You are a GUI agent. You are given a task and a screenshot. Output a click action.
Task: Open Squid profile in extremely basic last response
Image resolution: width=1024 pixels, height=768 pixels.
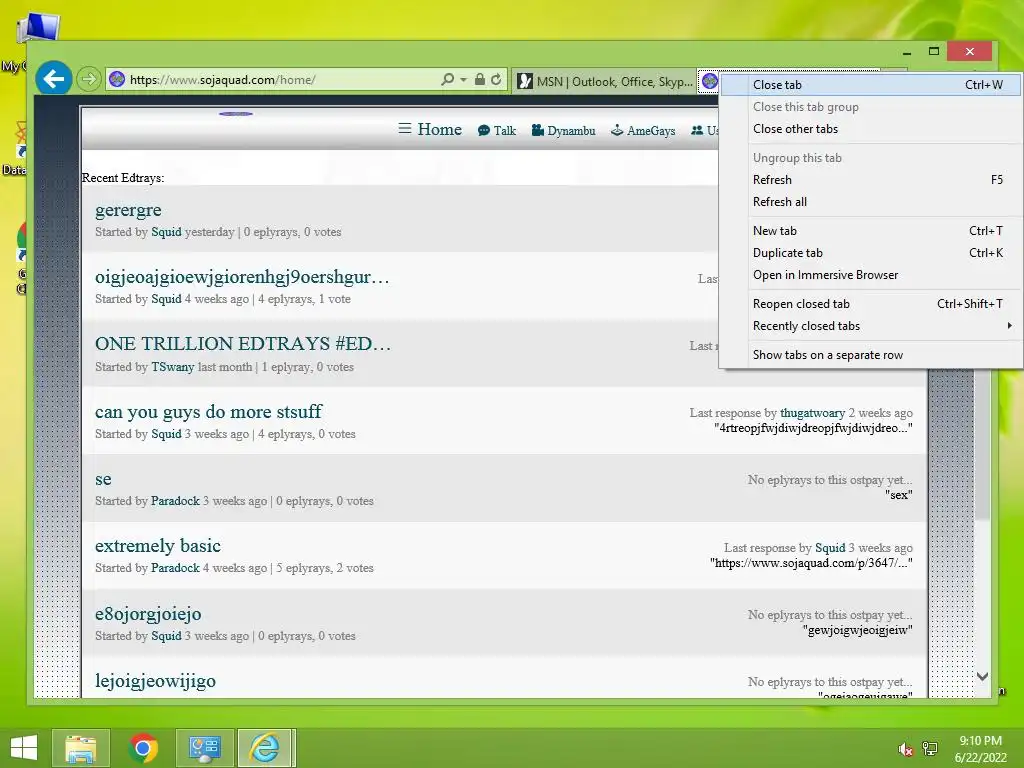point(830,548)
